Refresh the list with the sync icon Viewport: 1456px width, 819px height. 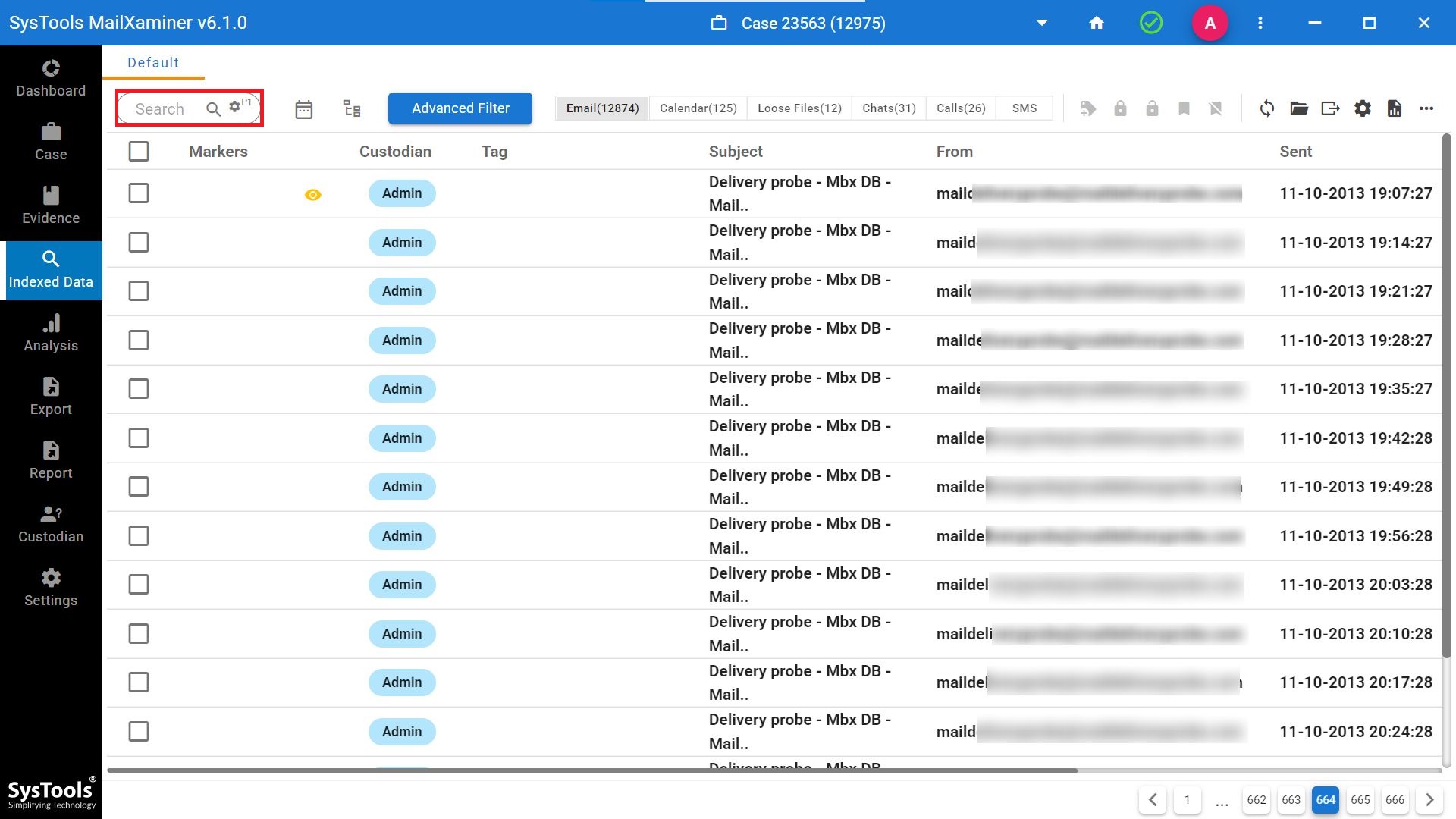click(1267, 108)
